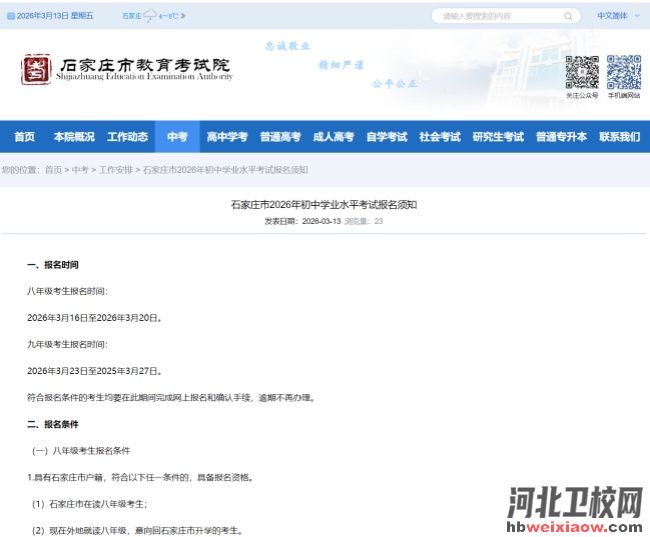Select the 普通专升本 nav item
Image resolution: width=650 pixels, height=537 pixels.
point(561,137)
